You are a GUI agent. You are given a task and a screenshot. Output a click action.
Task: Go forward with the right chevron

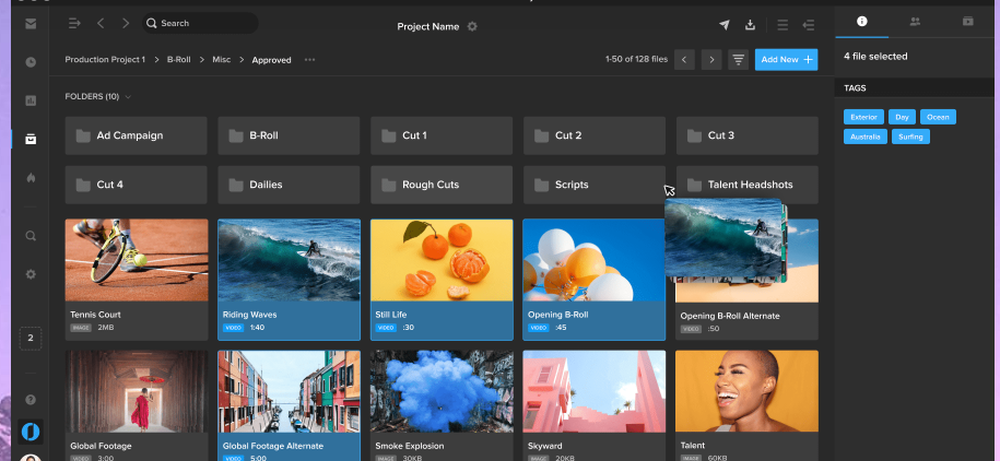click(126, 24)
